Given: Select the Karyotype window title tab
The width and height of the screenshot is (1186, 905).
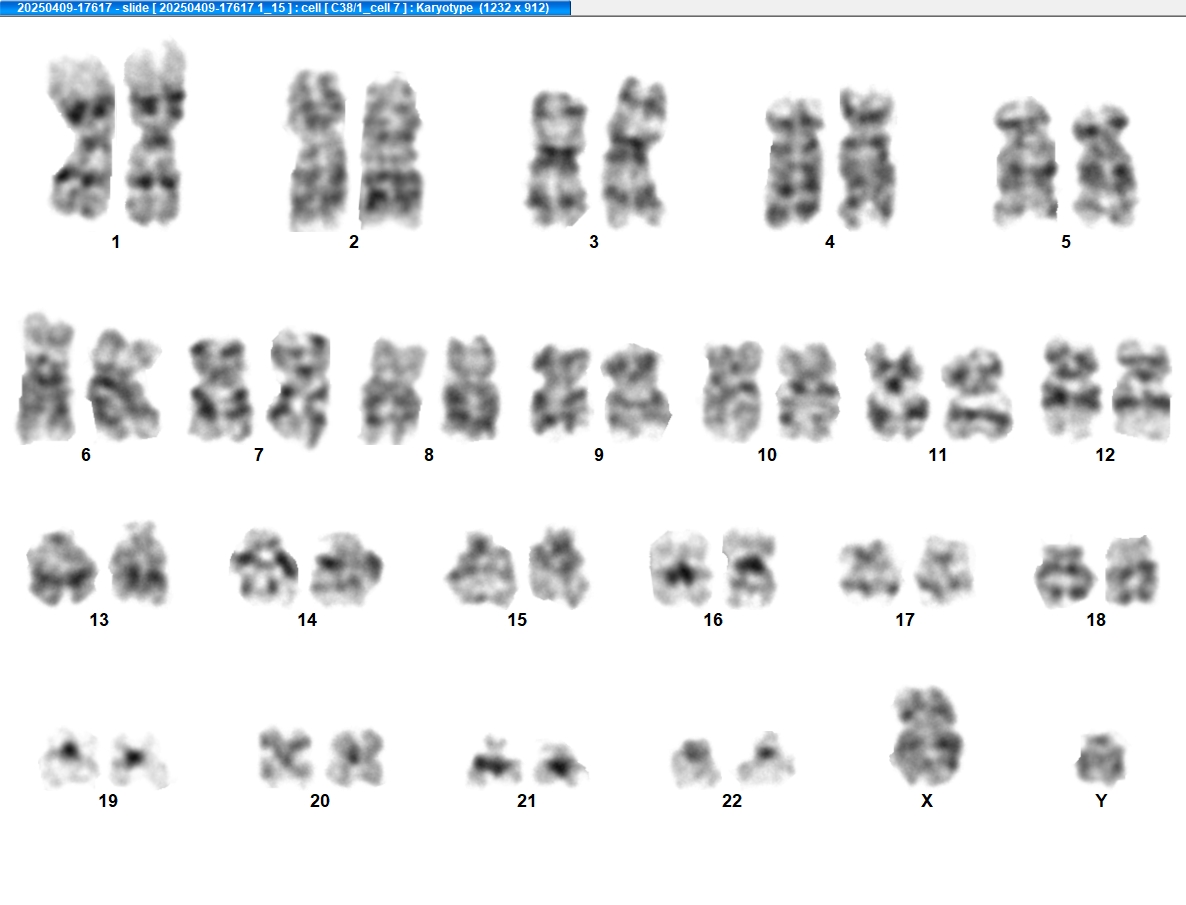Looking at the screenshot, I should coord(285,8).
